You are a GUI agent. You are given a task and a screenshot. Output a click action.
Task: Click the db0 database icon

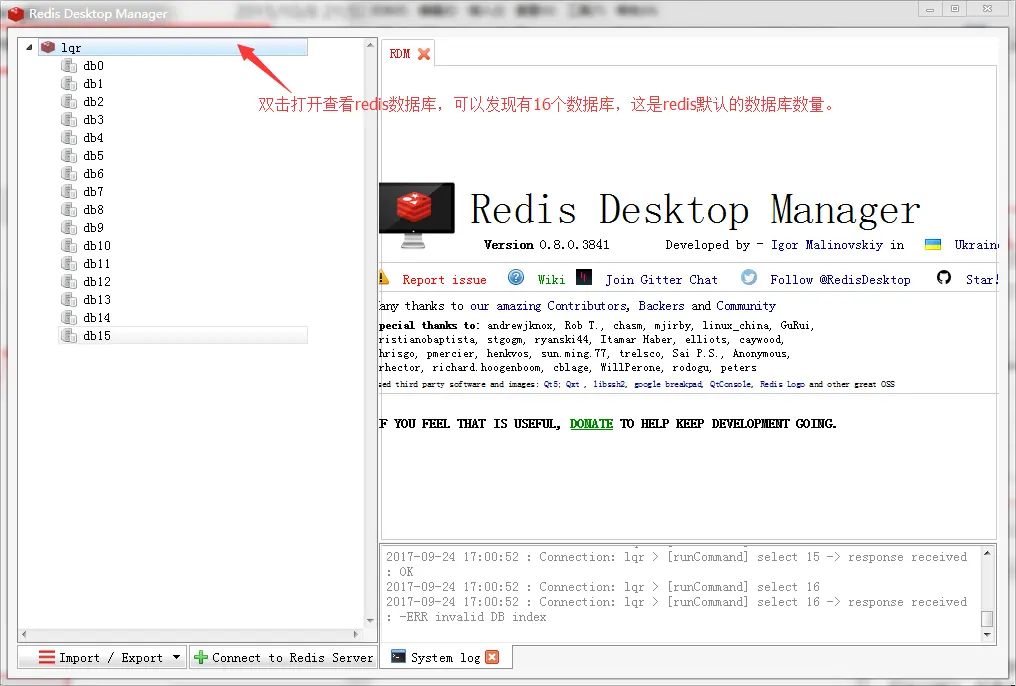[x=69, y=65]
